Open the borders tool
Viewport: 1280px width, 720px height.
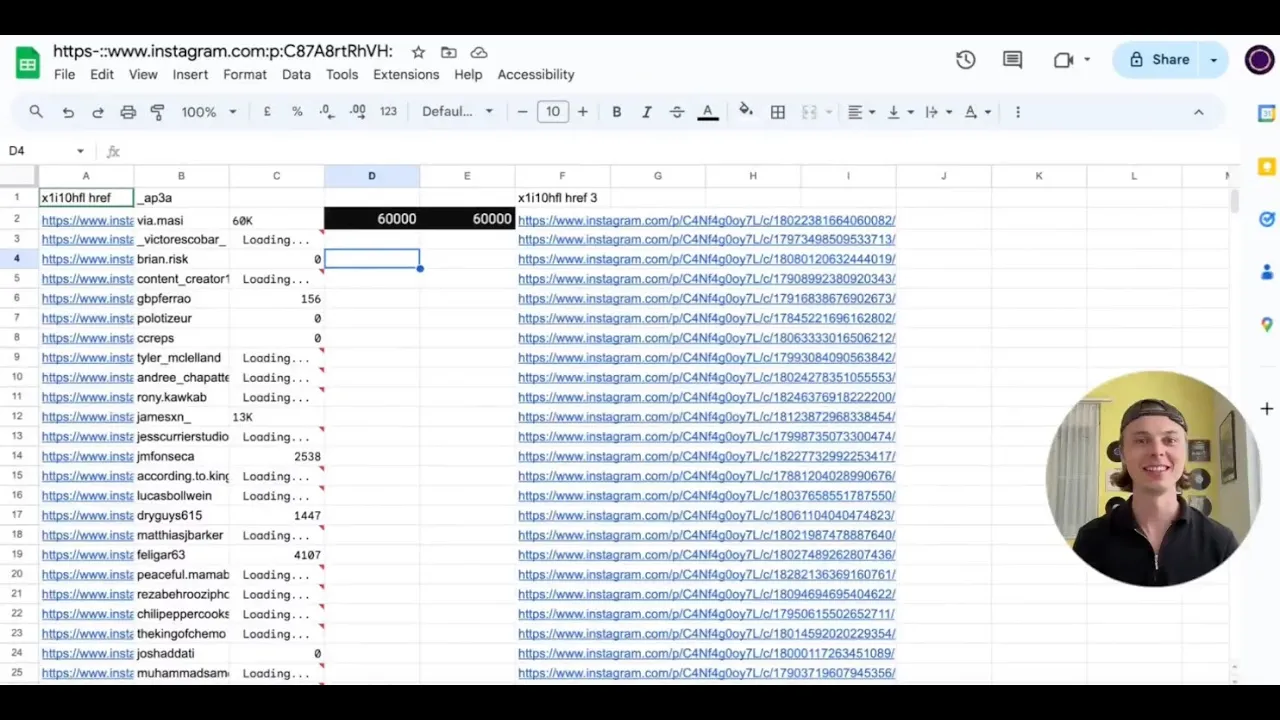click(x=778, y=112)
